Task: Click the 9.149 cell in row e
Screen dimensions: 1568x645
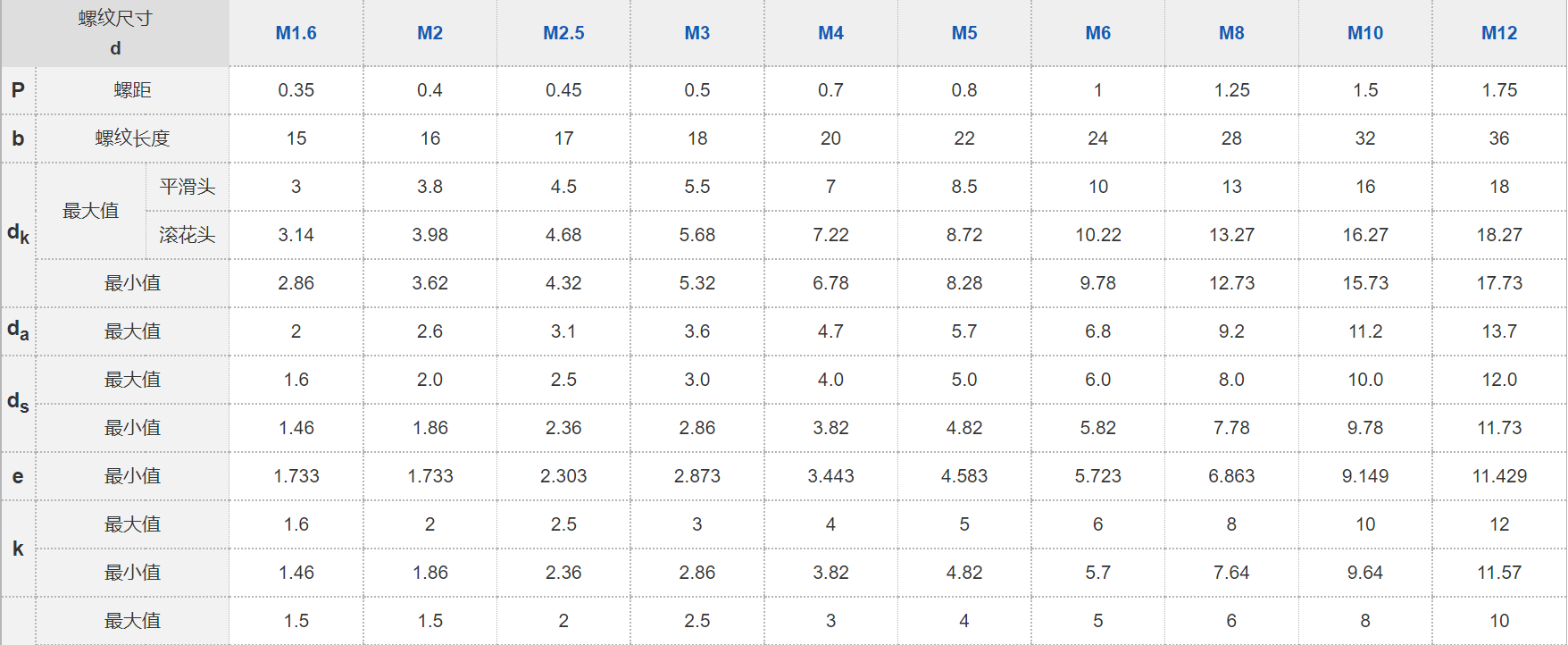Action: 1365,476
